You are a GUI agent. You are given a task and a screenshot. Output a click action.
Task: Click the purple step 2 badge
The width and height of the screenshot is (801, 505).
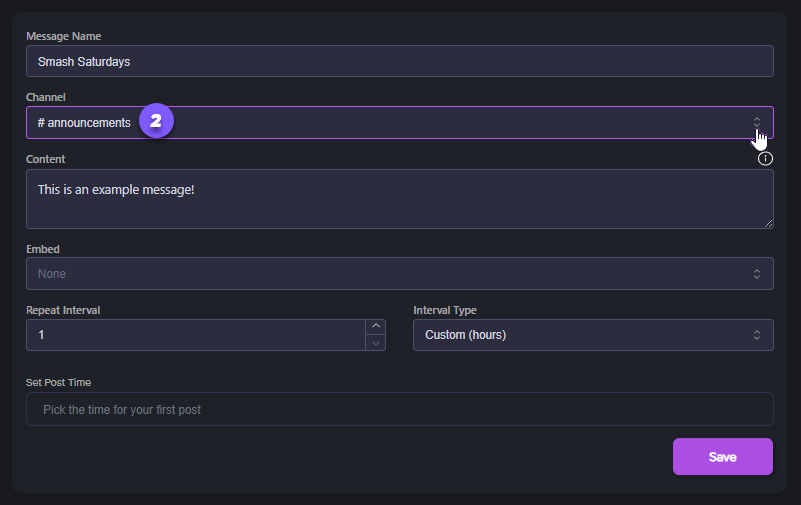click(x=155, y=122)
